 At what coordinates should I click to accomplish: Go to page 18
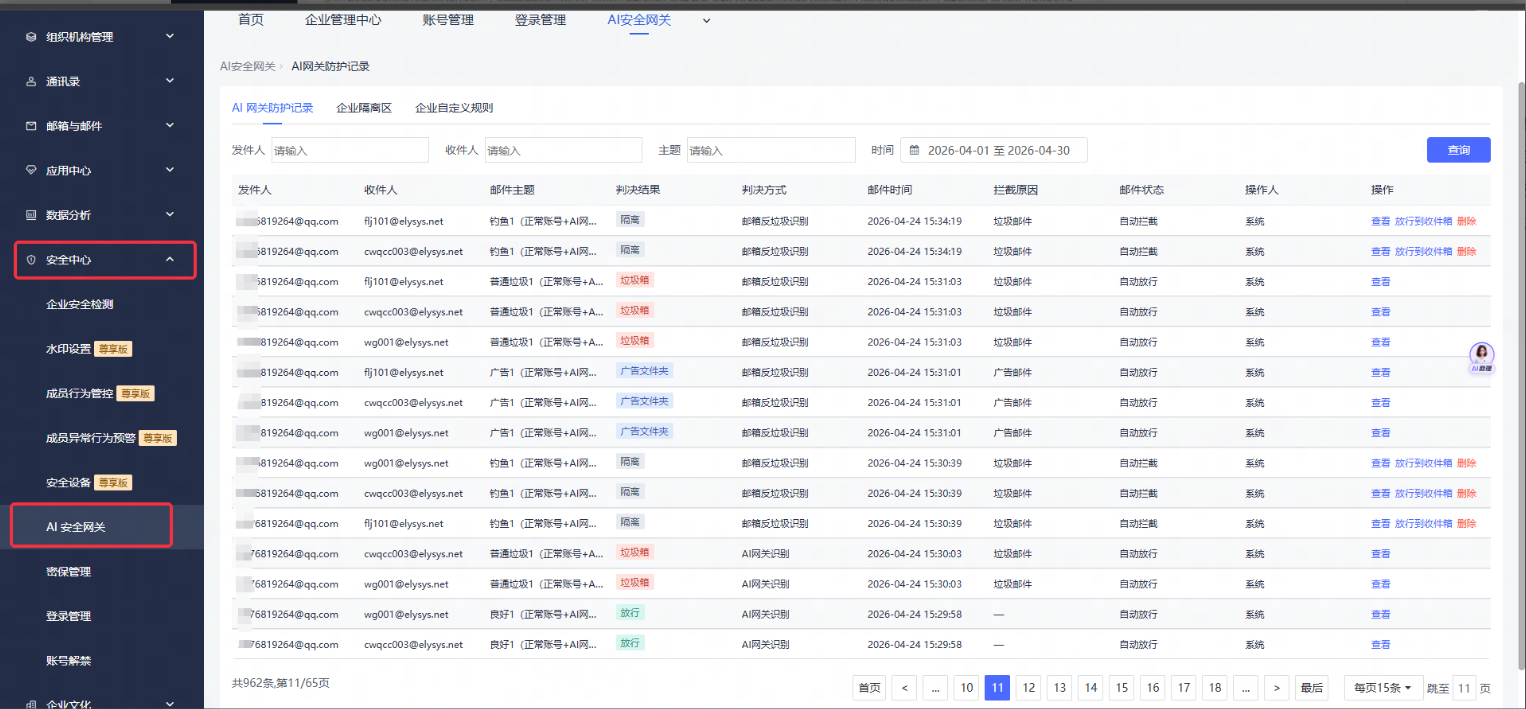(x=1215, y=687)
